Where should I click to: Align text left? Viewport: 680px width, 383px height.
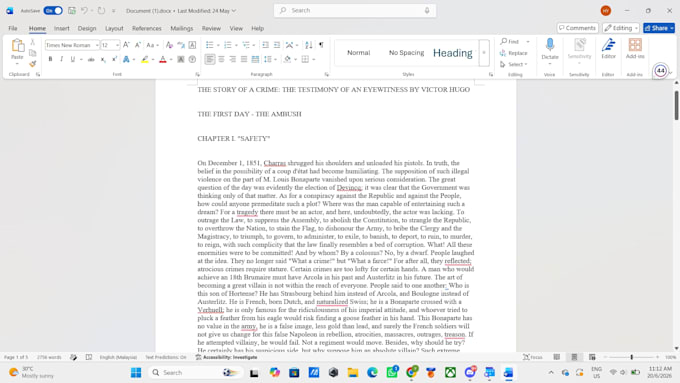(x=210, y=59)
